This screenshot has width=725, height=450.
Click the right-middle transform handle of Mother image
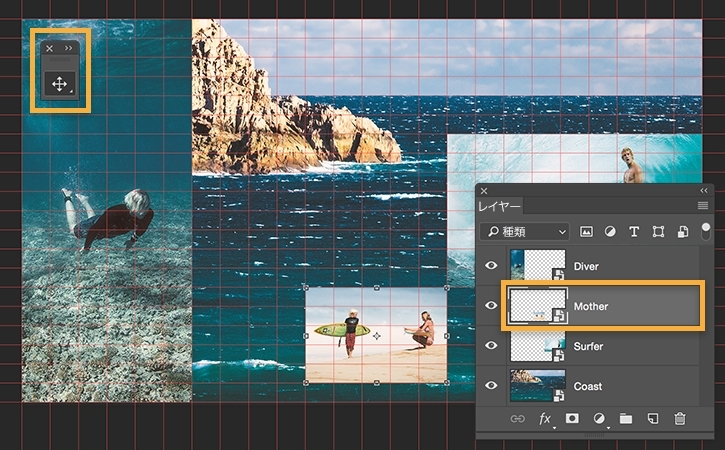pyautogui.click(x=447, y=336)
